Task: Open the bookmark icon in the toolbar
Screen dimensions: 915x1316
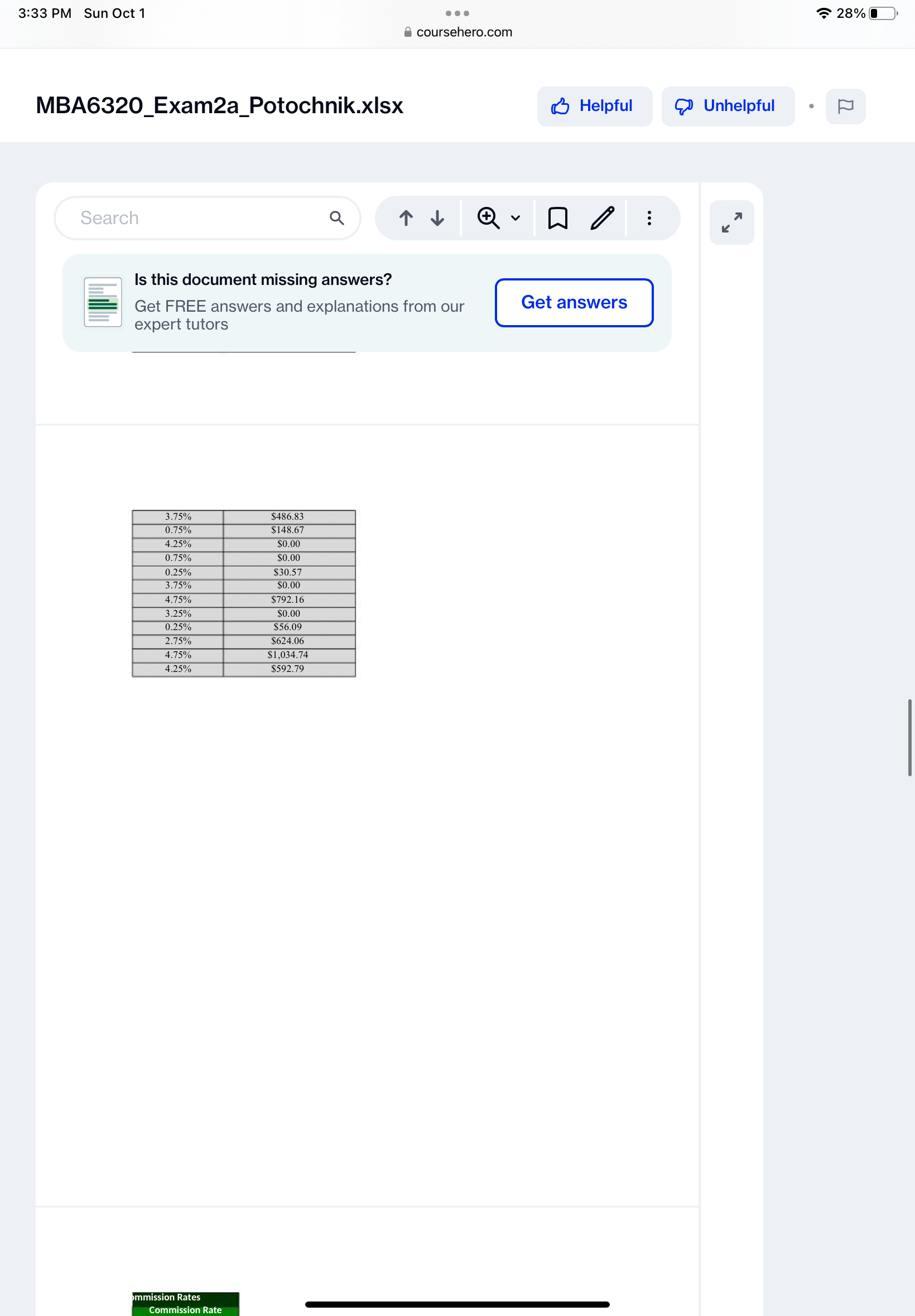Action: pos(557,217)
